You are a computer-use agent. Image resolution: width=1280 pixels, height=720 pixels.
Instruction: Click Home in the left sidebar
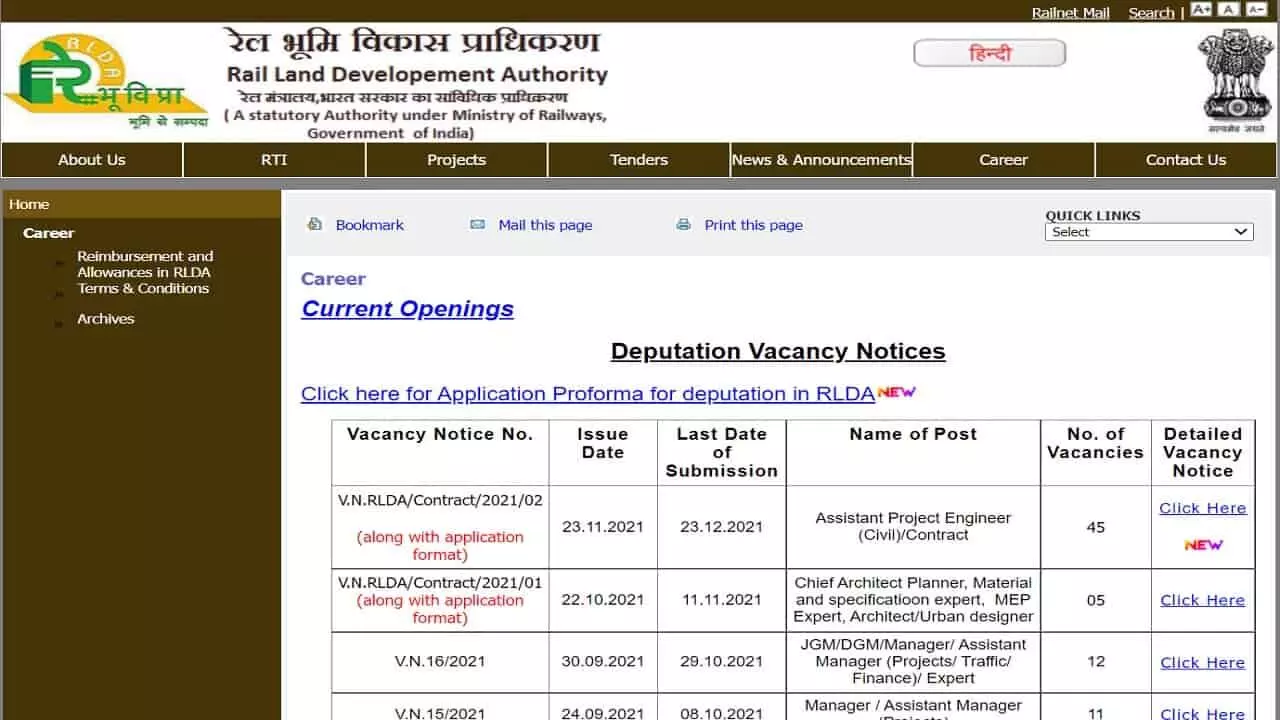point(29,204)
